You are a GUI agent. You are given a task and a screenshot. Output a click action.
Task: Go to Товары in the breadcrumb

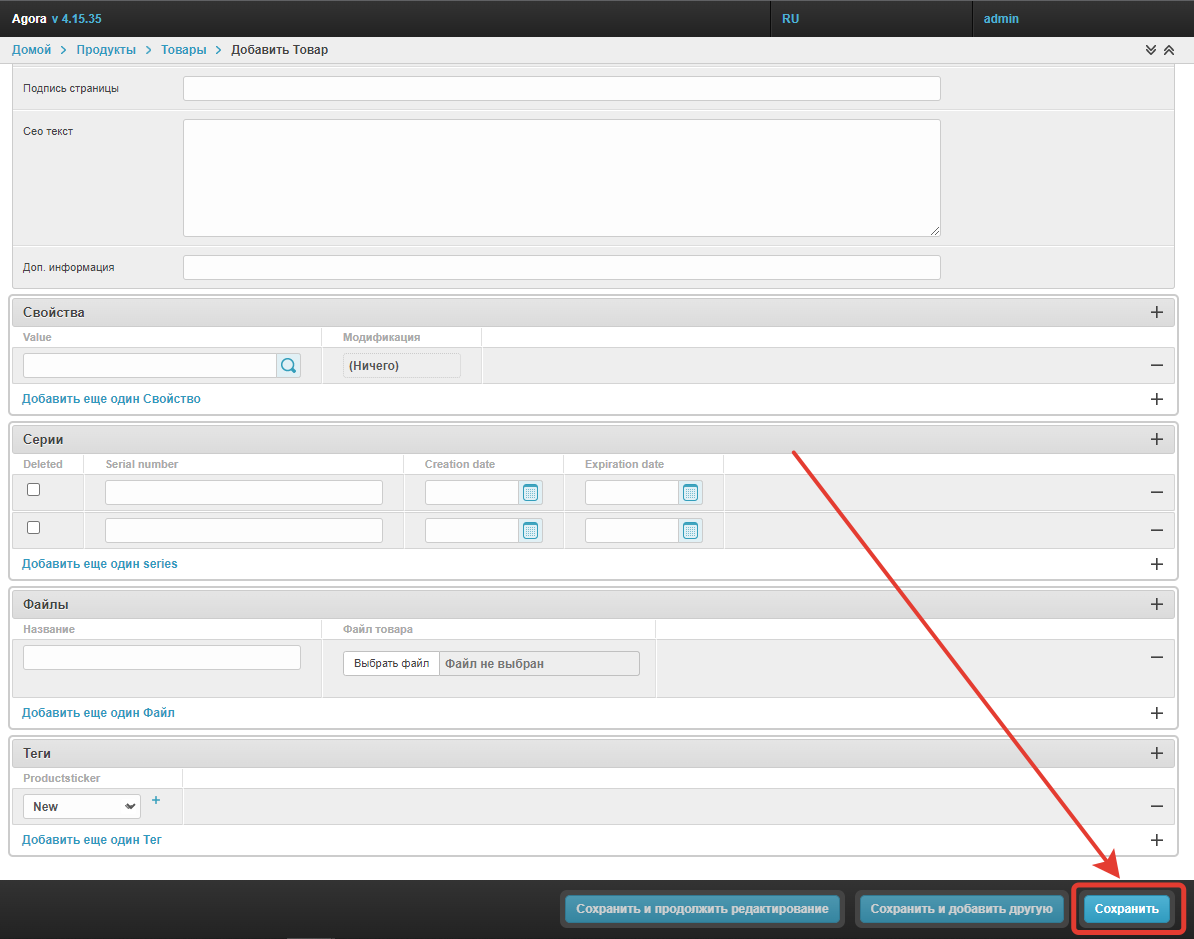click(x=184, y=50)
